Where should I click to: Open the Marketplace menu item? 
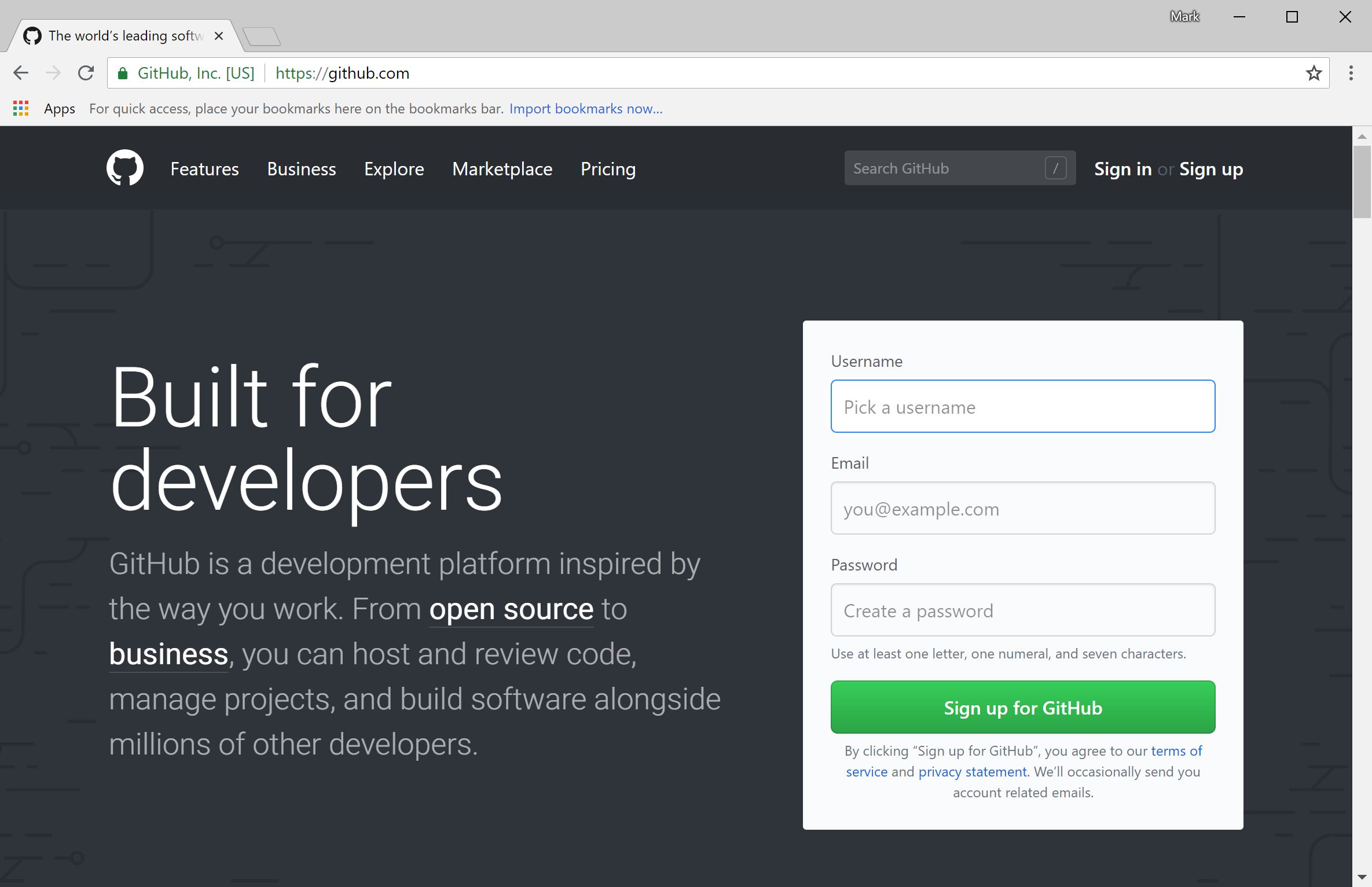pos(502,169)
